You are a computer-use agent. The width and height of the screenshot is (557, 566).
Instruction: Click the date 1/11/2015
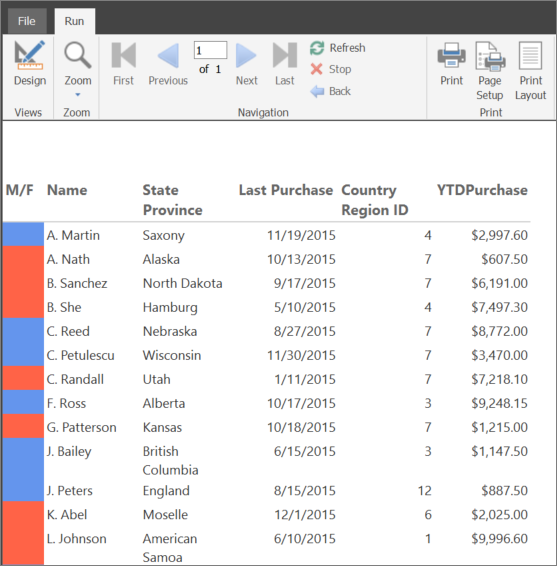[305, 379]
